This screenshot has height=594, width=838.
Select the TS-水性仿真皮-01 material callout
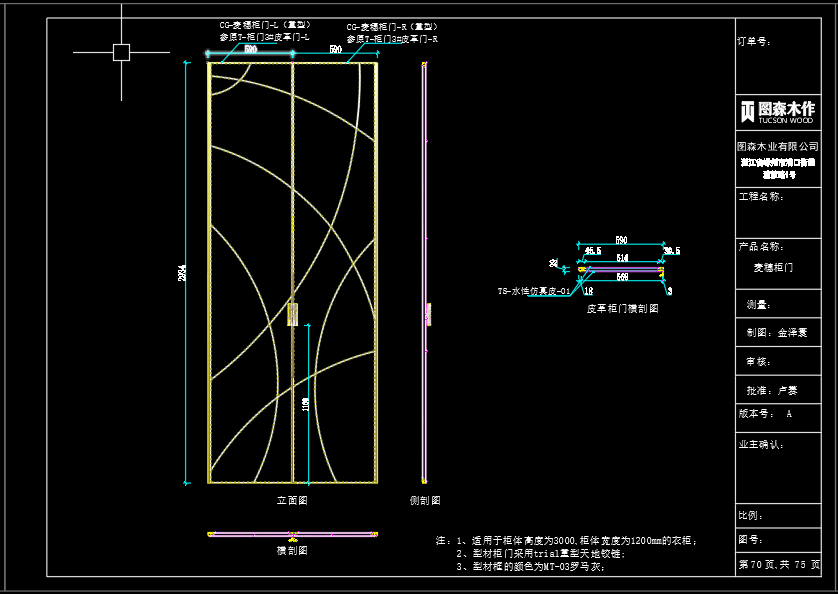tap(533, 292)
